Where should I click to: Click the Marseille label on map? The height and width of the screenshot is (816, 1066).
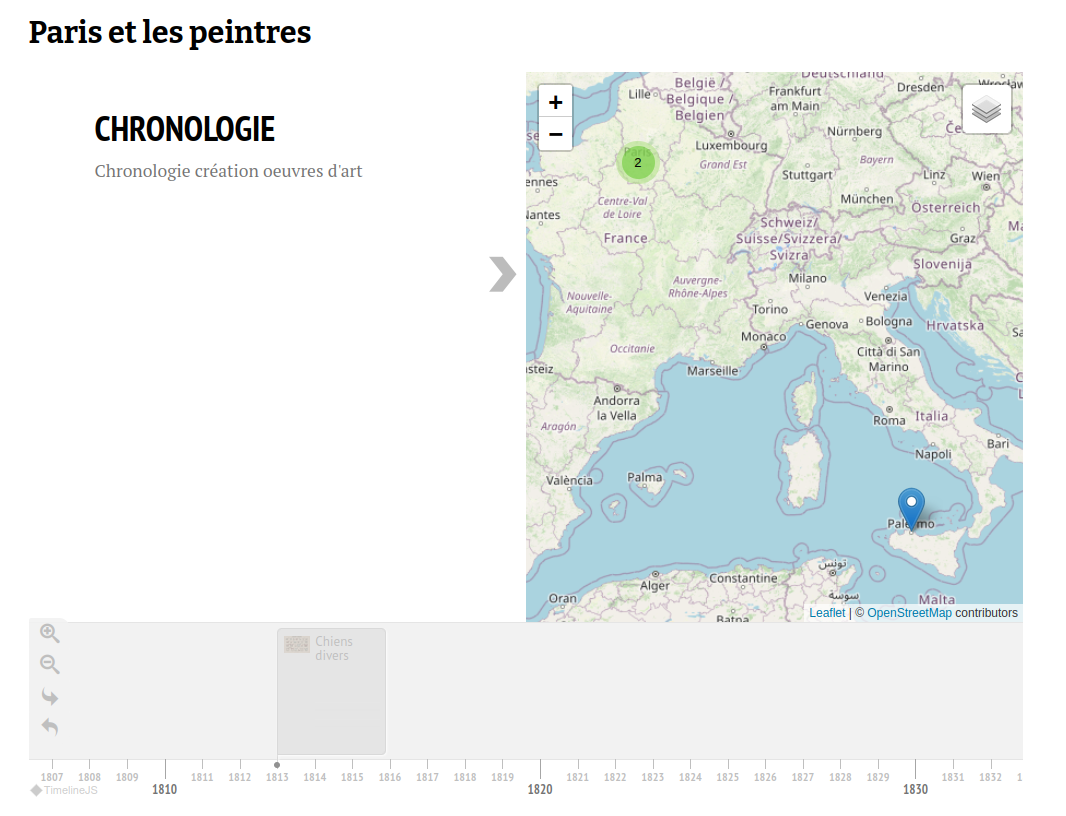[x=712, y=371]
